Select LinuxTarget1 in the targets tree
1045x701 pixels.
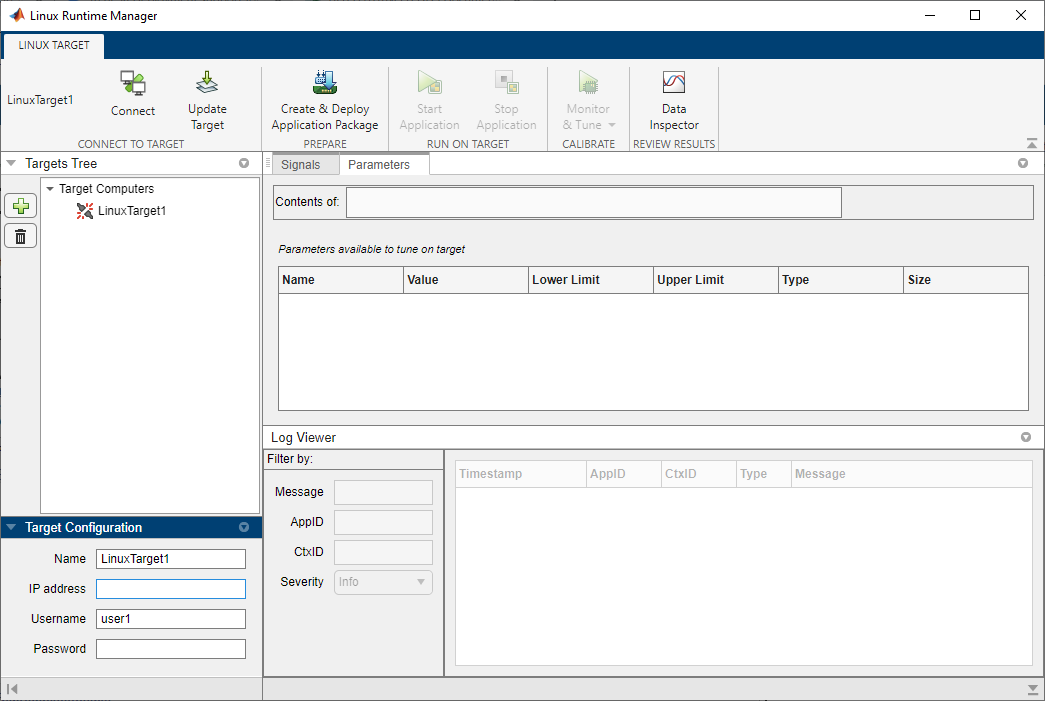(131, 211)
